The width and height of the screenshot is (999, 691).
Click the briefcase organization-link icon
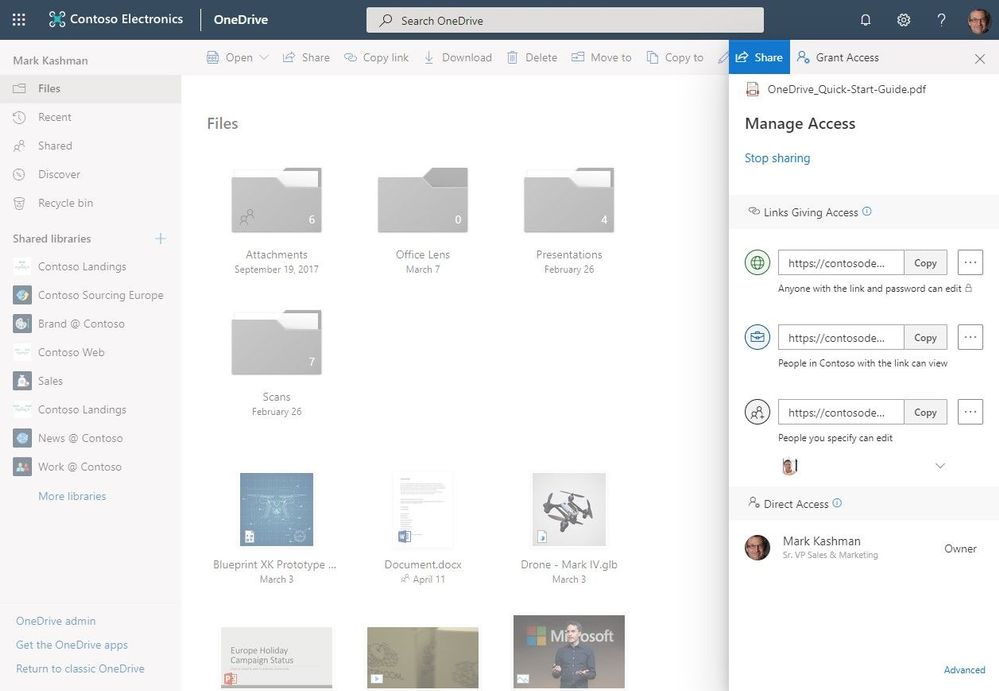click(x=758, y=337)
